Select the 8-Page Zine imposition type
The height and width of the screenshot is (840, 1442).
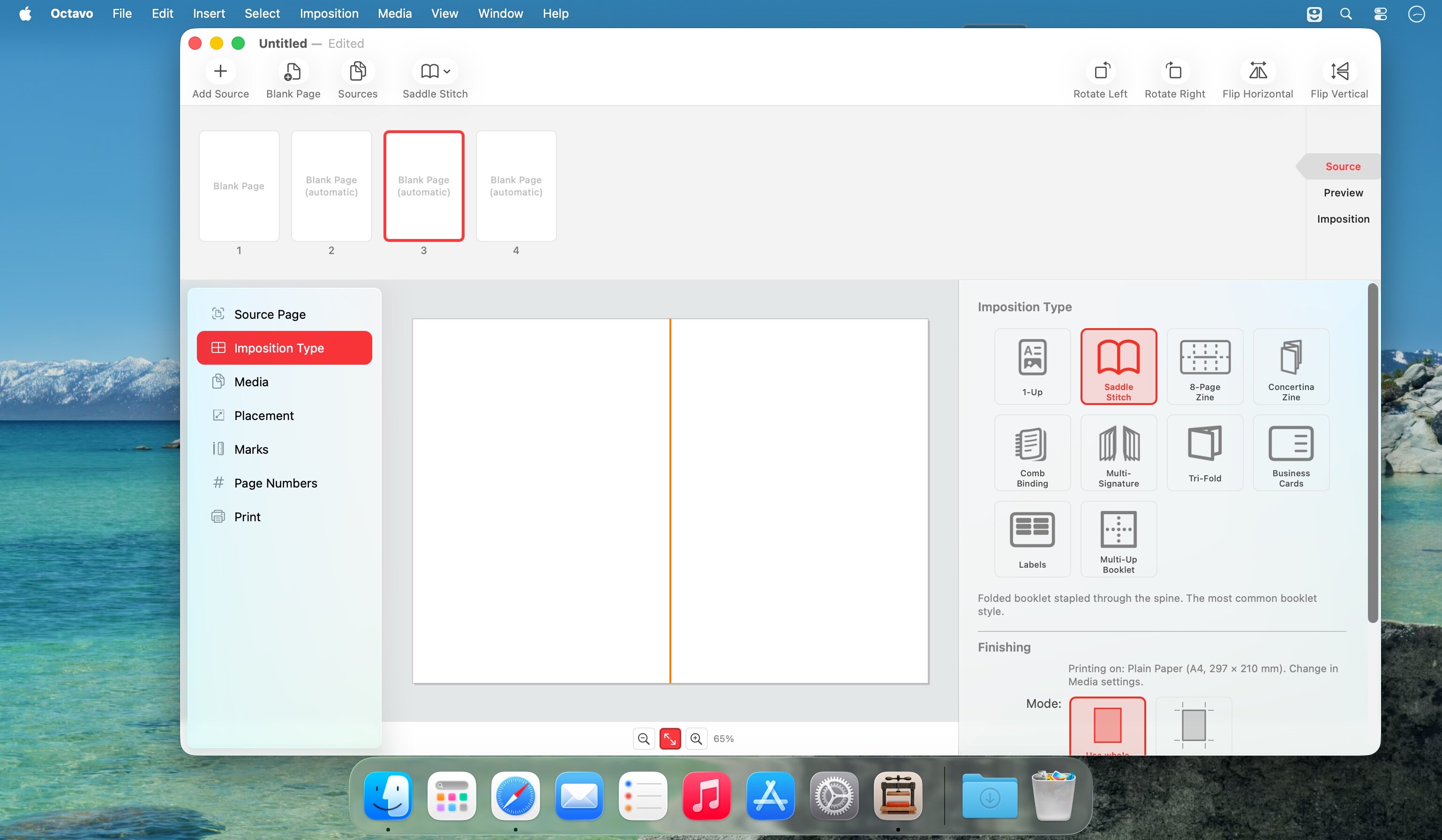(1204, 366)
